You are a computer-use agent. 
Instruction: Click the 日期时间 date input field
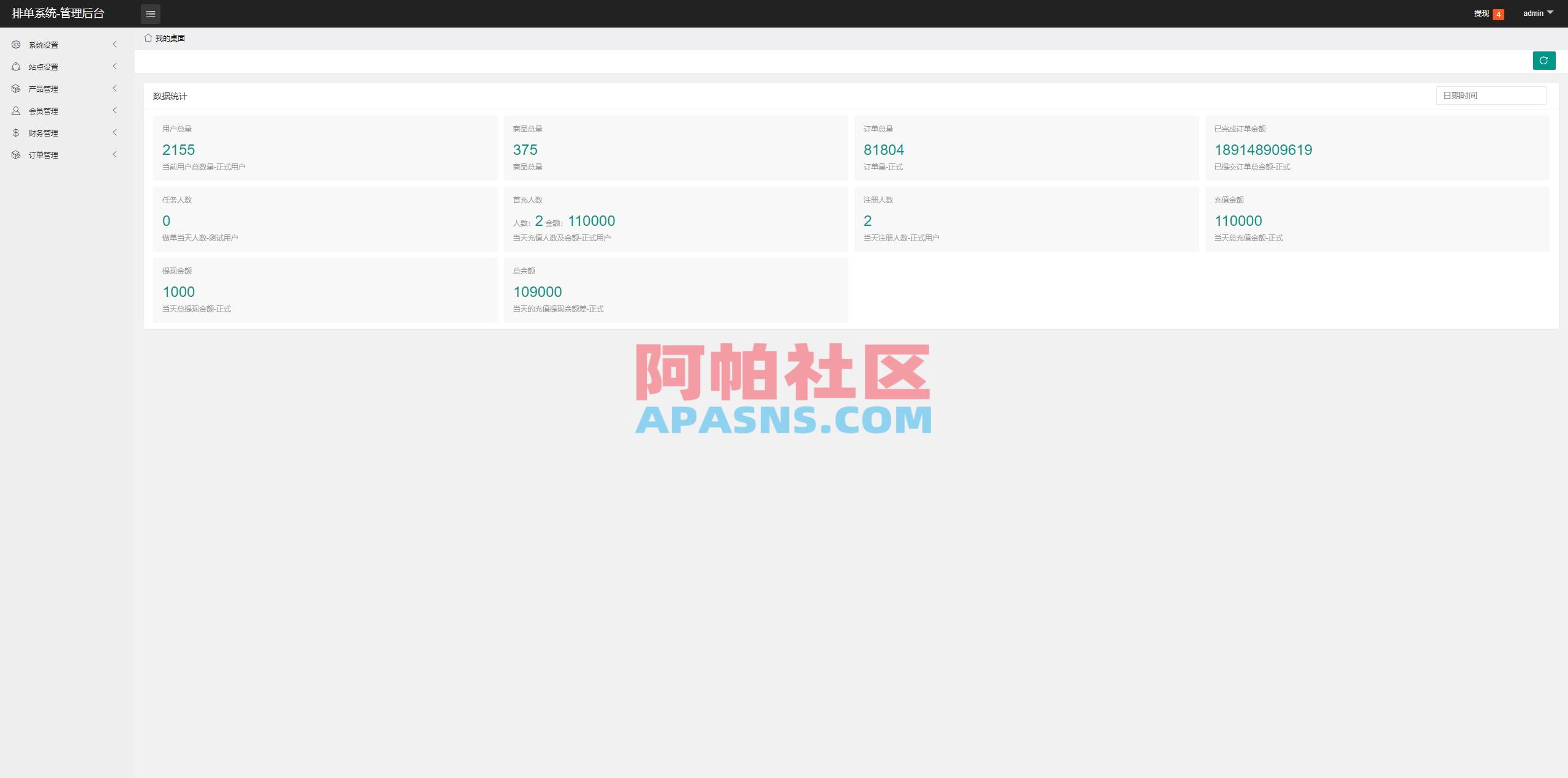(x=1491, y=95)
